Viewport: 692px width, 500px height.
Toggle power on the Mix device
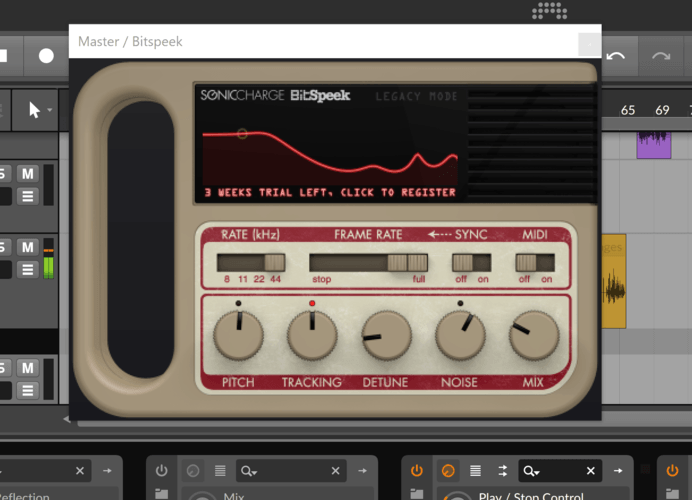pos(162,471)
